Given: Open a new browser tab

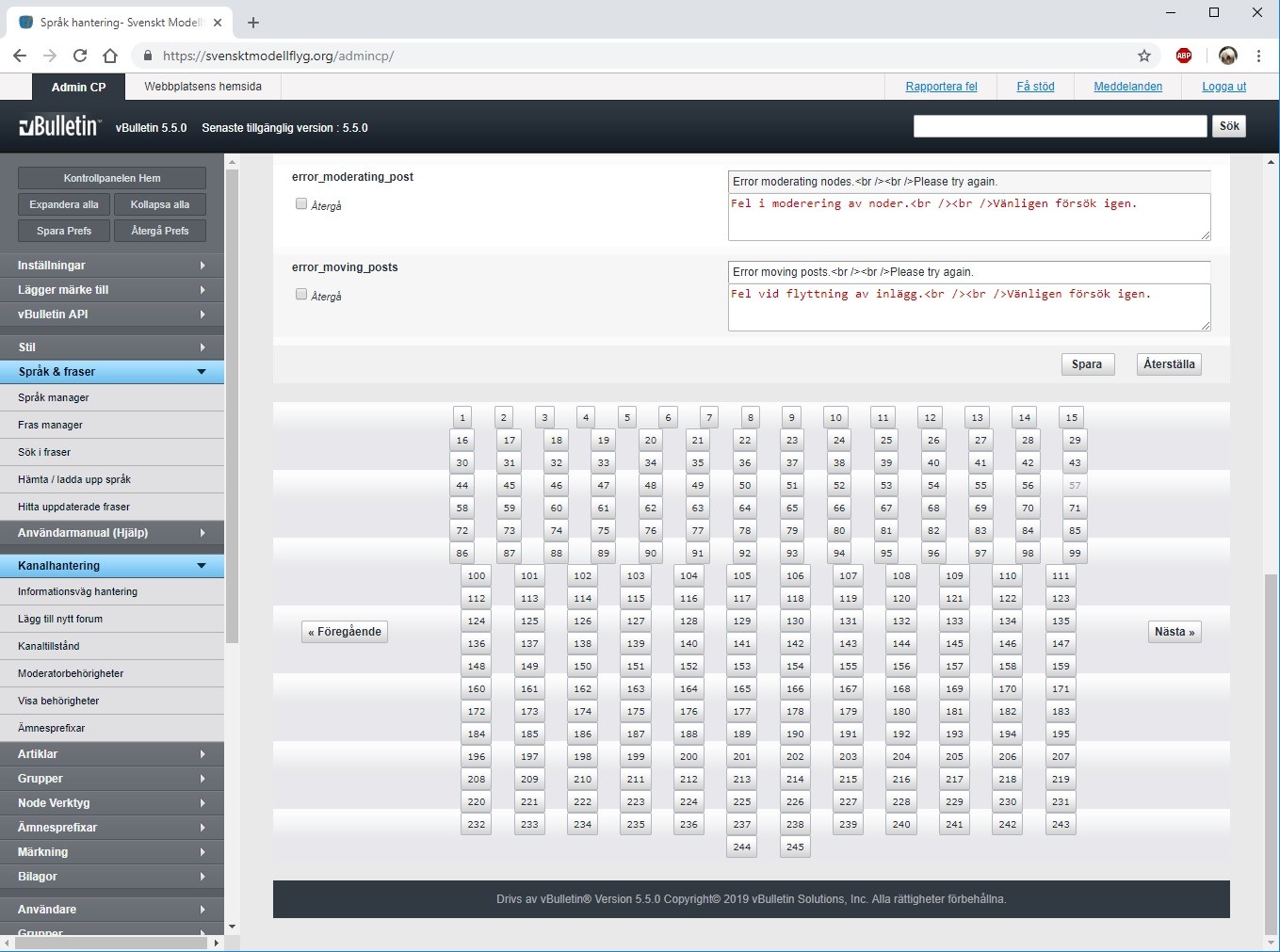Looking at the screenshot, I should tap(253, 22).
